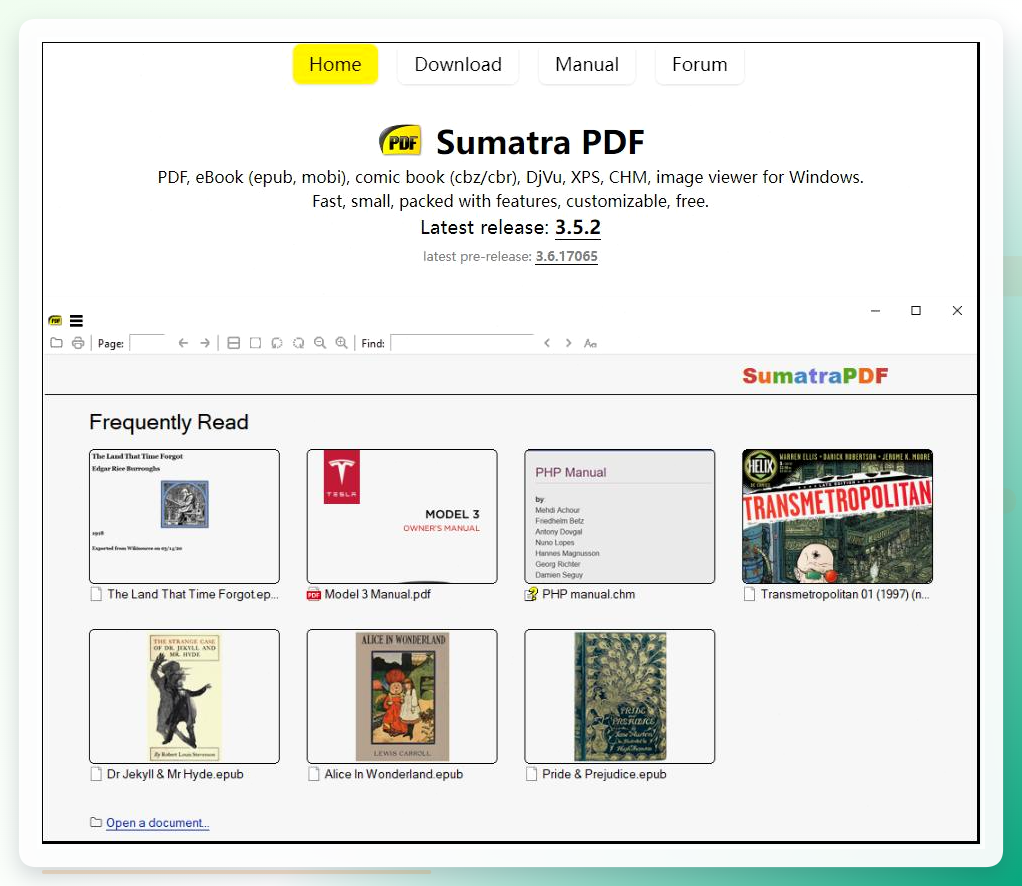Click the open file folder toolbar icon
The image size is (1022, 886).
57,343
